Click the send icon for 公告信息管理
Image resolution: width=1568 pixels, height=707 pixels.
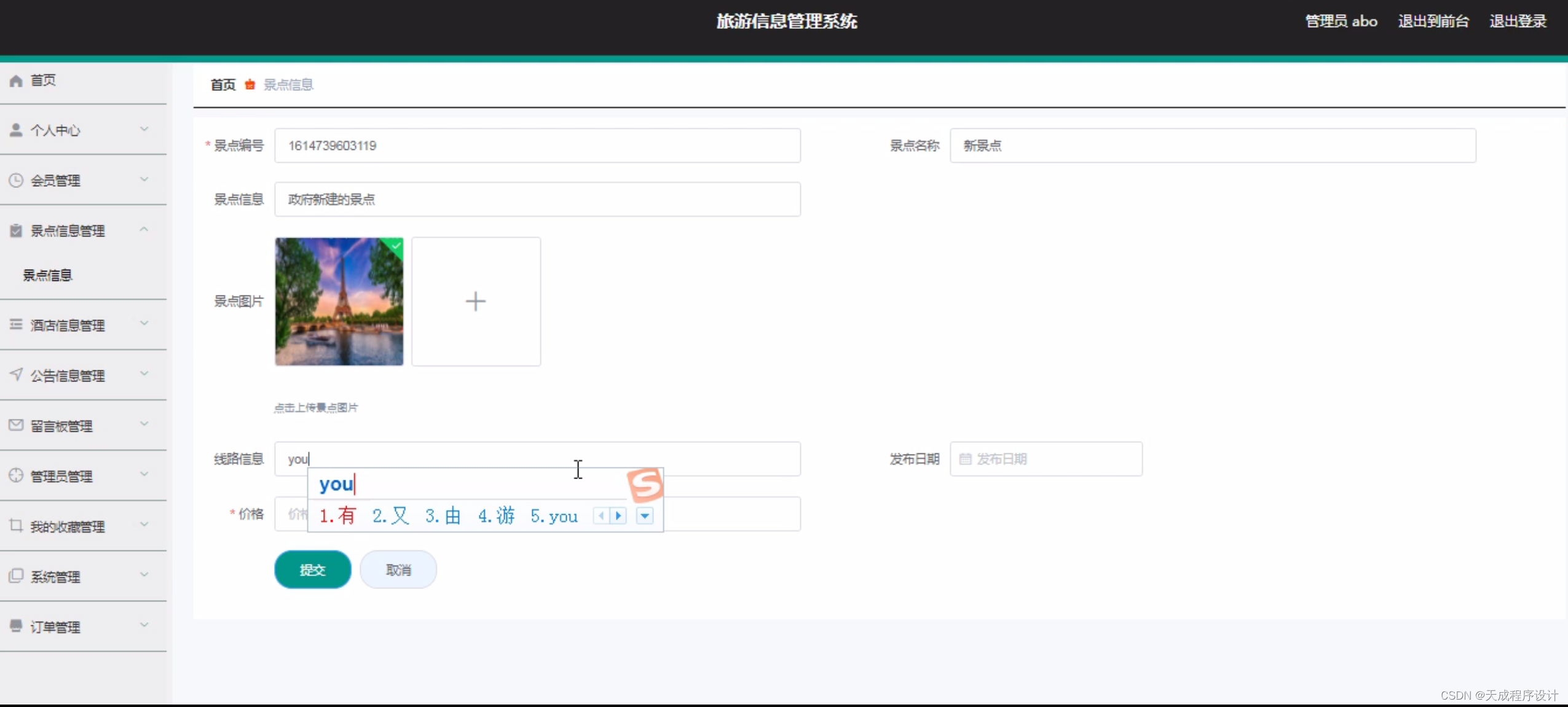click(x=15, y=375)
